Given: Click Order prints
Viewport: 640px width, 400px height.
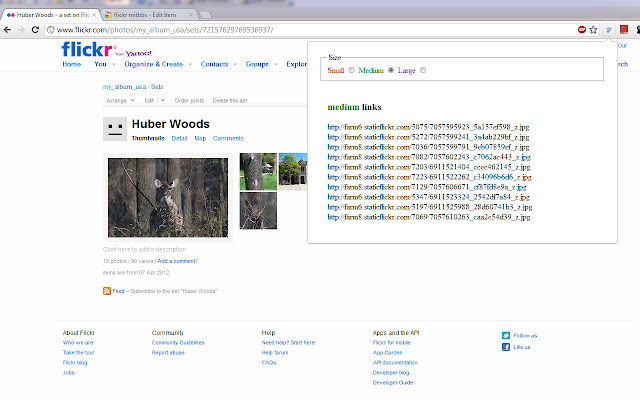Looking at the screenshot, I should coord(189,100).
